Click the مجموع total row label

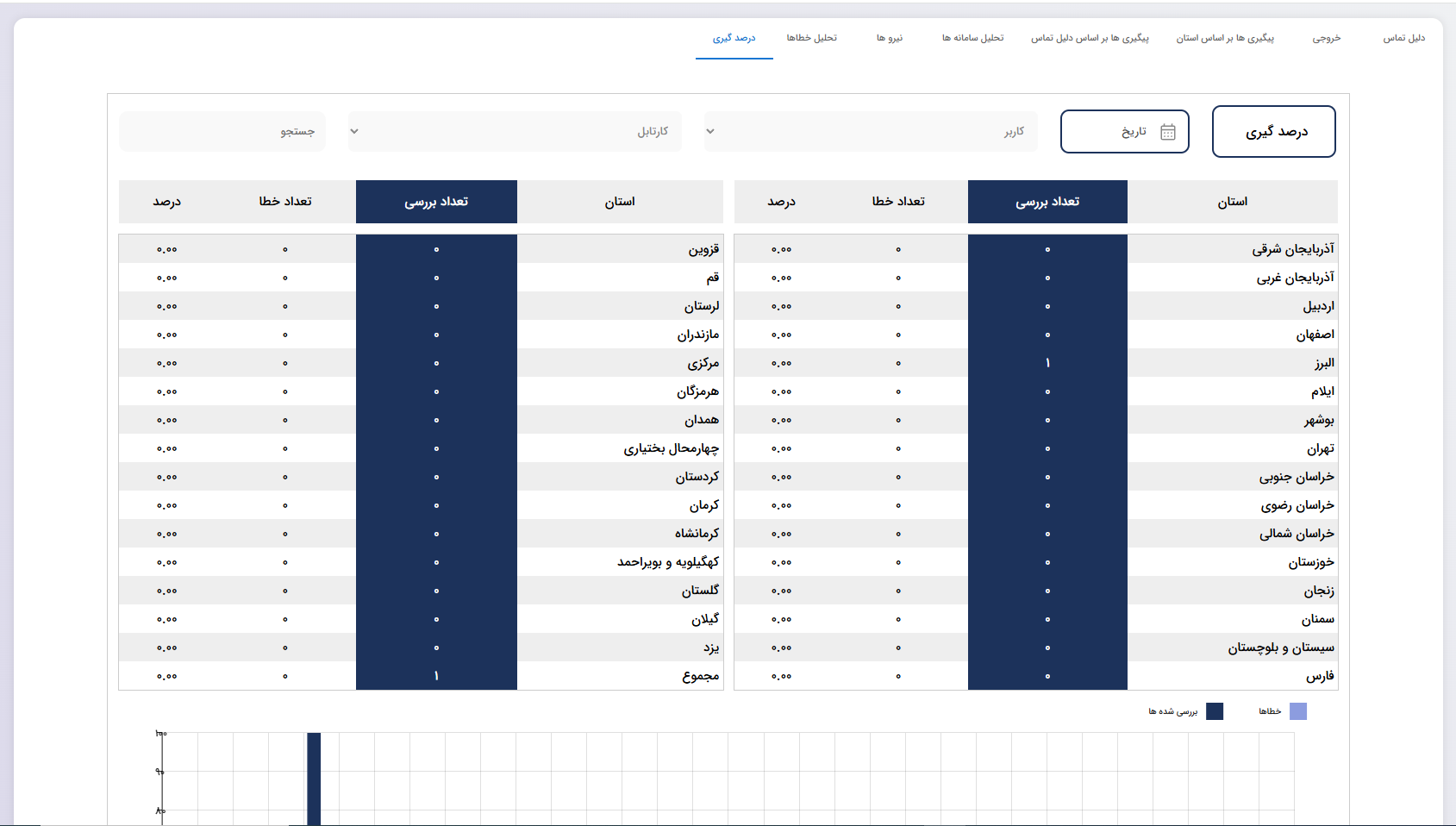(701, 676)
